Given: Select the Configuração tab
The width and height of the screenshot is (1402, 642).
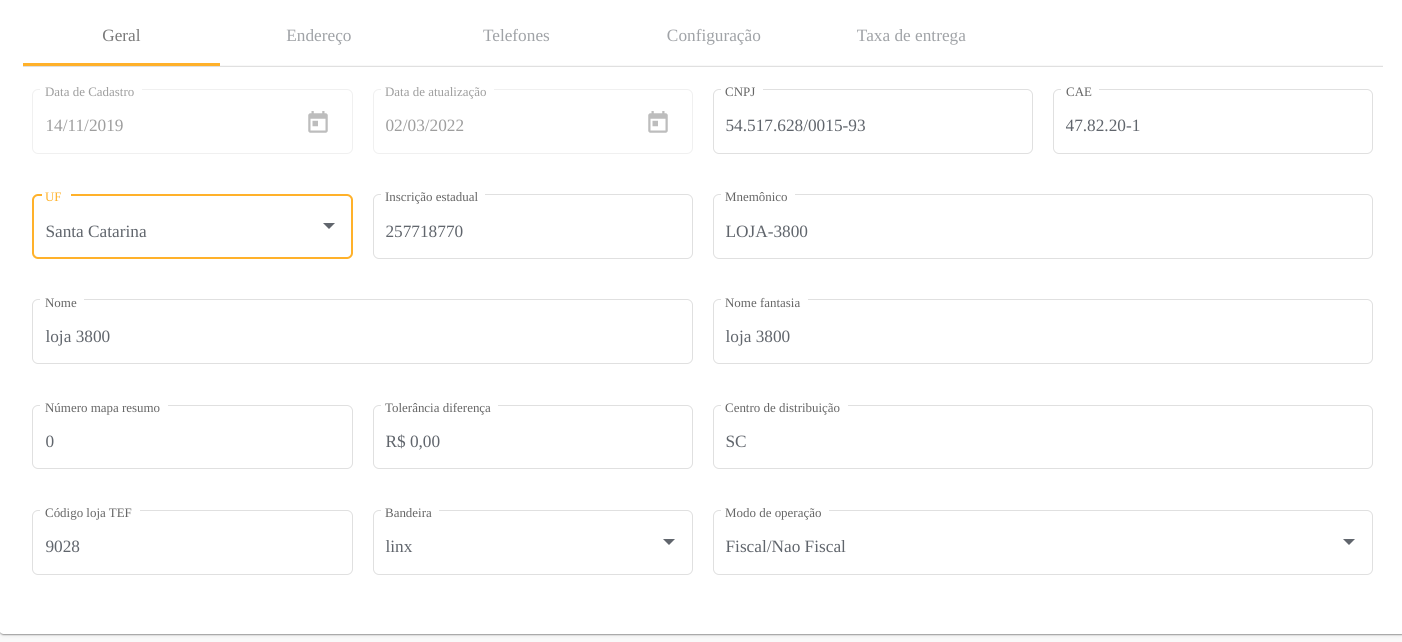Looking at the screenshot, I should (713, 36).
